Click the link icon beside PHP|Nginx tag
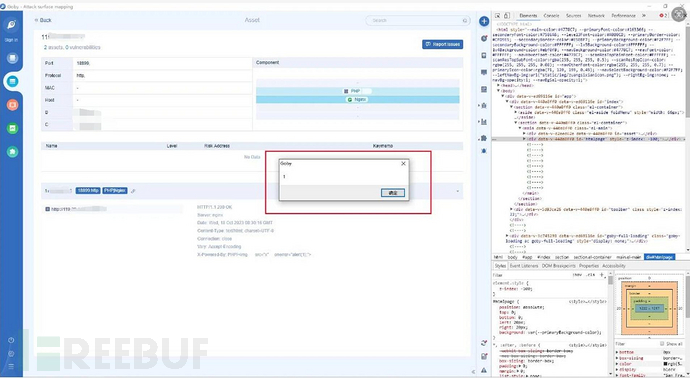The image size is (690, 378). coord(133,191)
